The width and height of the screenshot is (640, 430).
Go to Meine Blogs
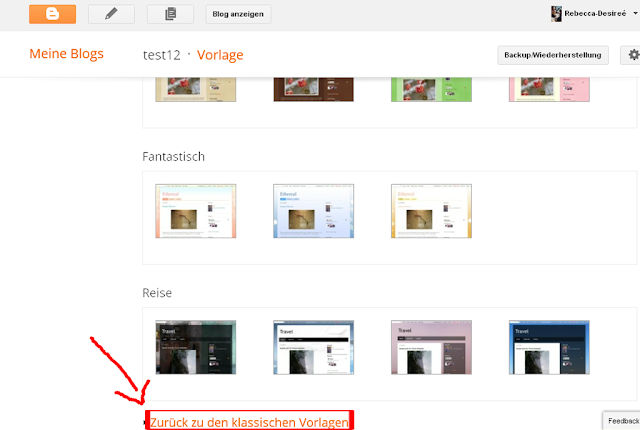[x=67, y=54]
